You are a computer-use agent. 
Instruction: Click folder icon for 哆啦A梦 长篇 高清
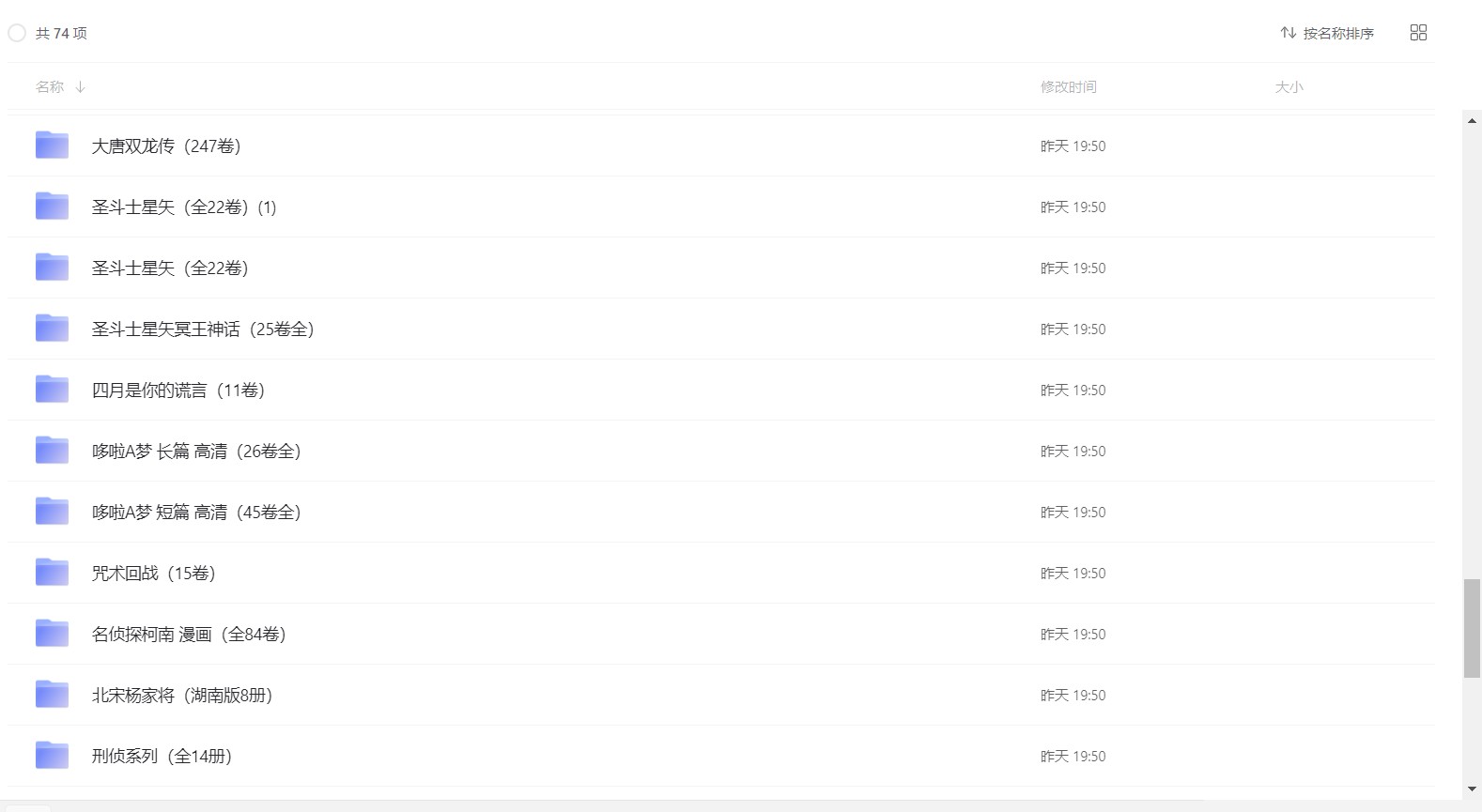point(52,451)
